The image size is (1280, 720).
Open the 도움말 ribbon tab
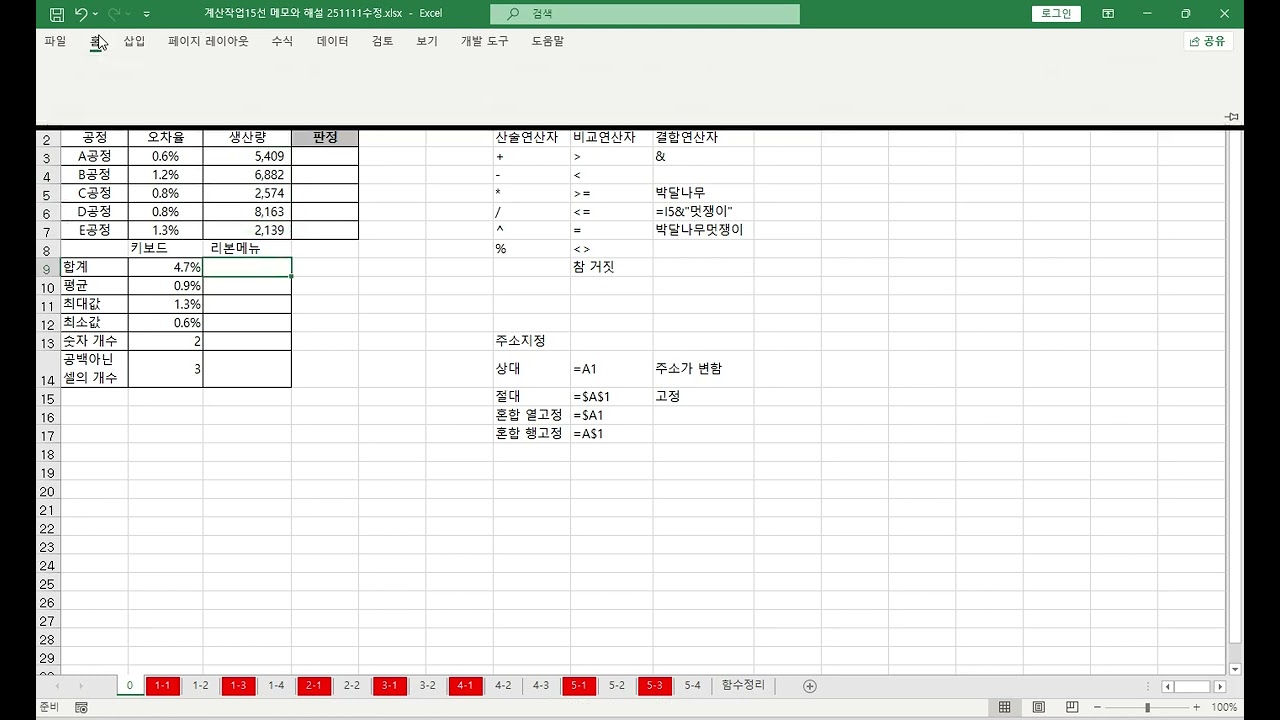pyautogui.click(x=547, y=41)
